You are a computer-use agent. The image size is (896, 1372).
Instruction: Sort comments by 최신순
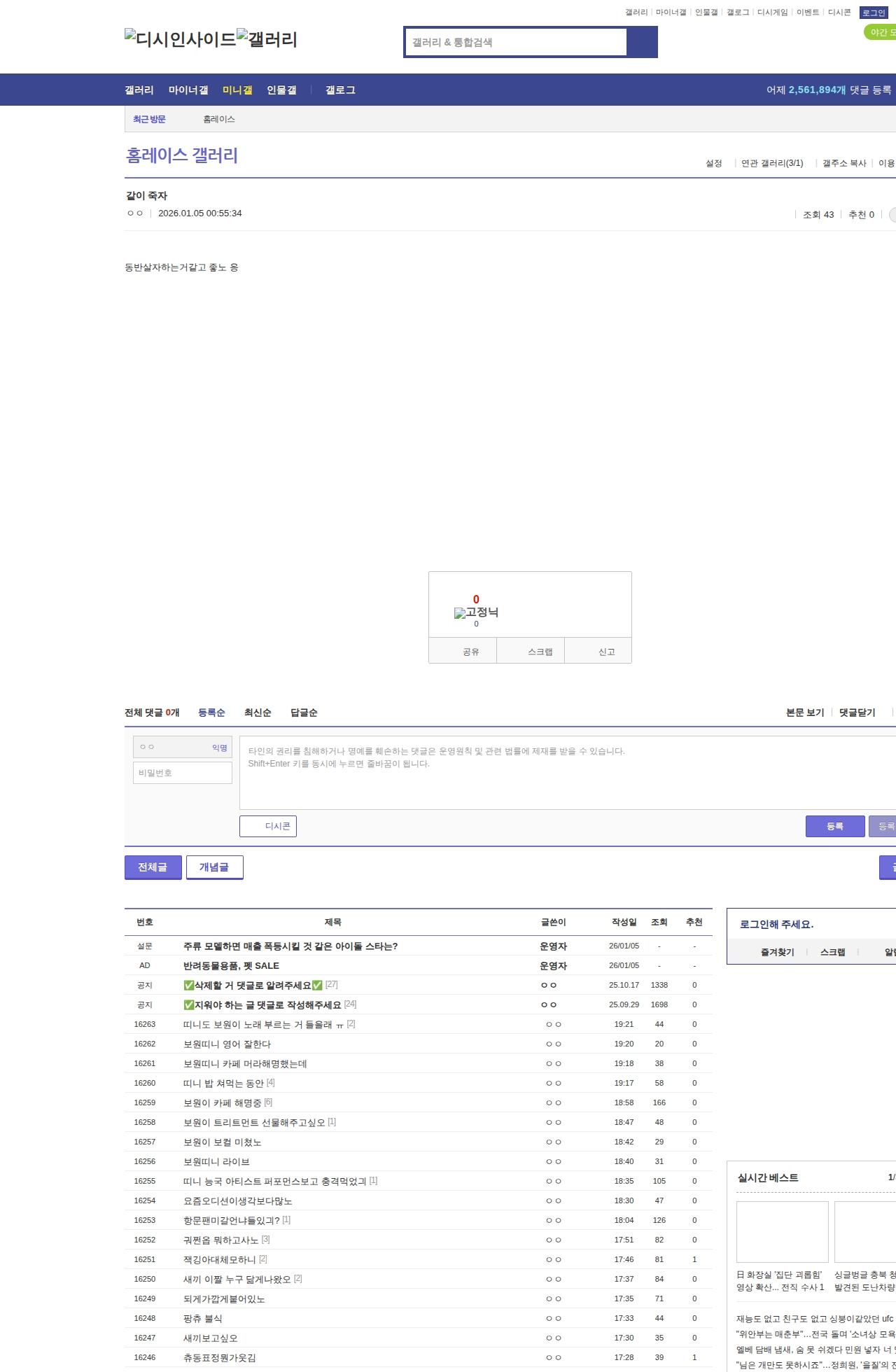[x=258, y=713]
